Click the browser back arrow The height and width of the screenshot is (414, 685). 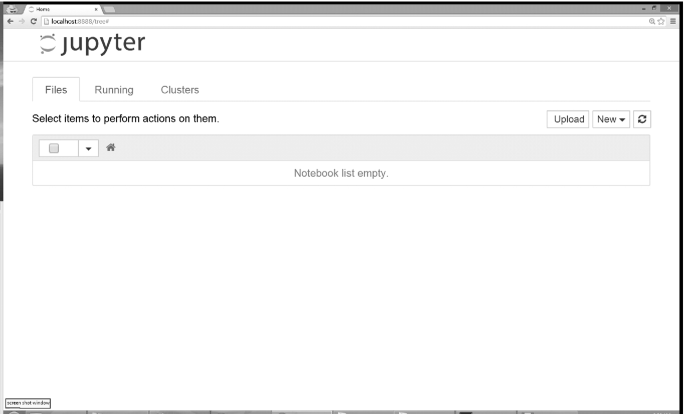[10, 21]
